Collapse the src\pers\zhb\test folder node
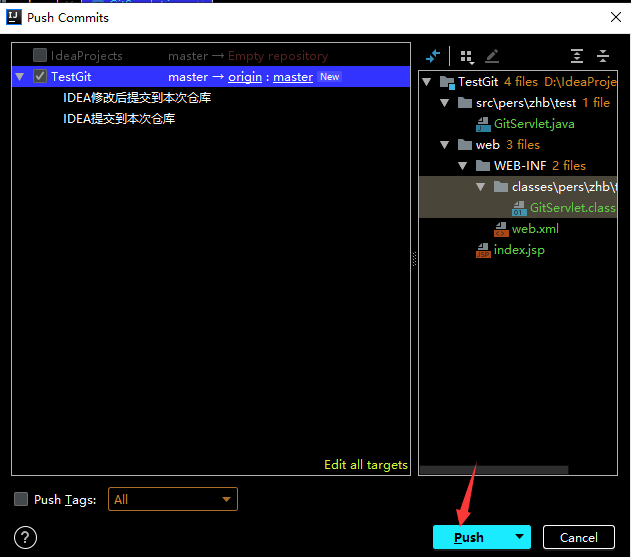 coord(445,103)
